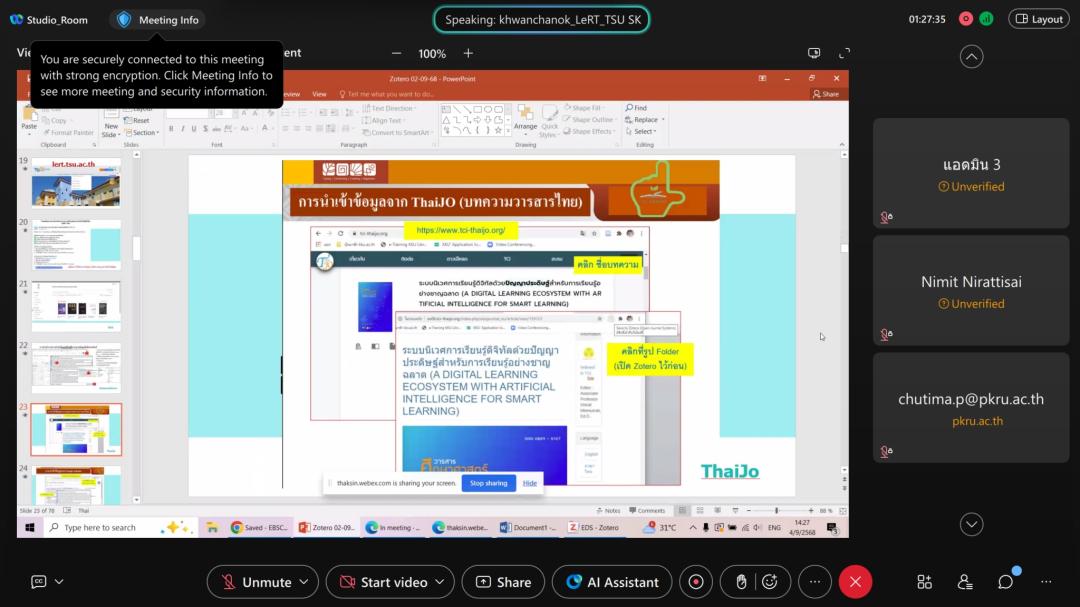Open the recording options button
1080x607 pixels.
point(696,582)
